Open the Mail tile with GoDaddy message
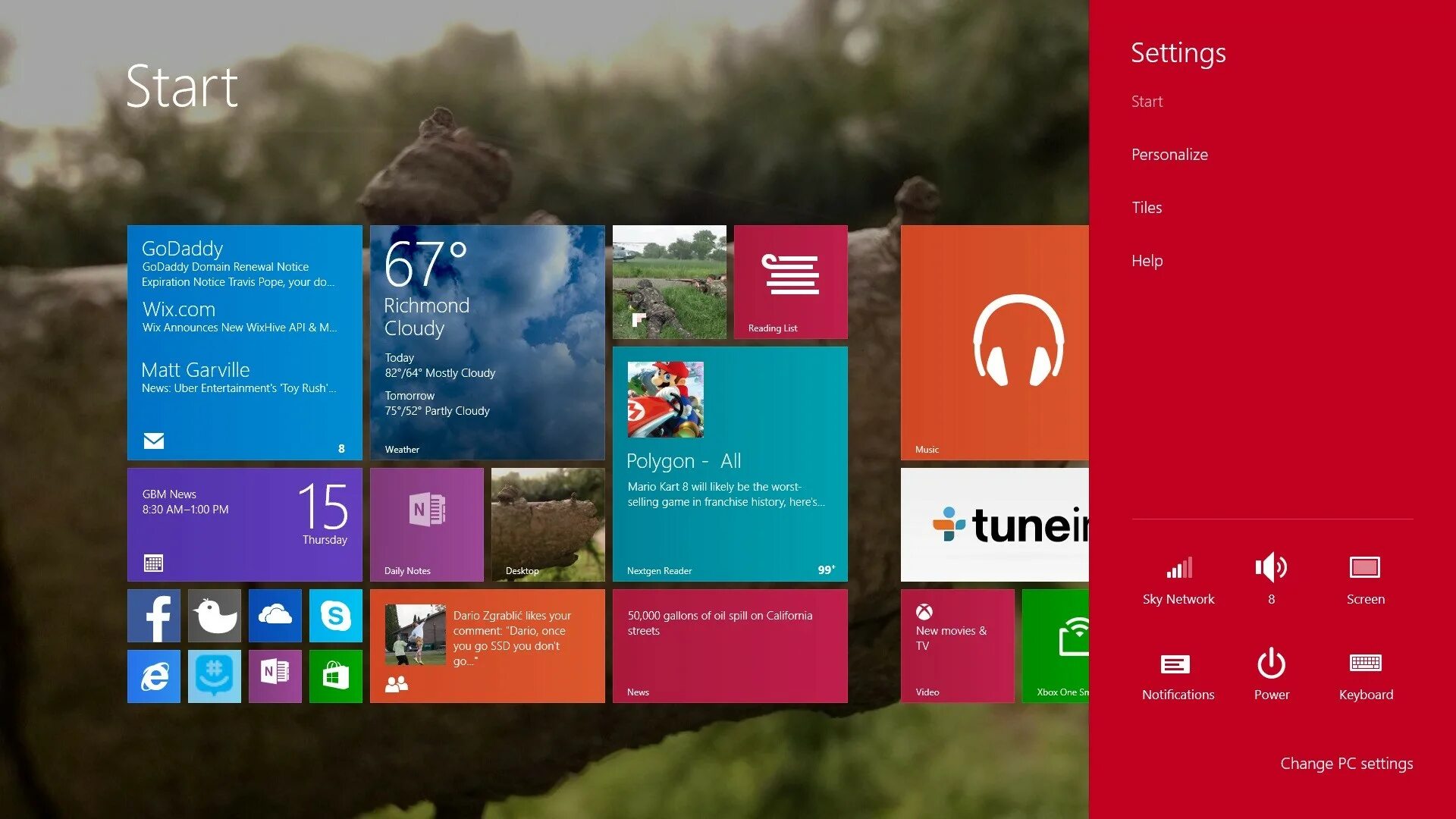The height and width of the screenshot is (819, 1456). pyautogui.click(x=244, y=342)
